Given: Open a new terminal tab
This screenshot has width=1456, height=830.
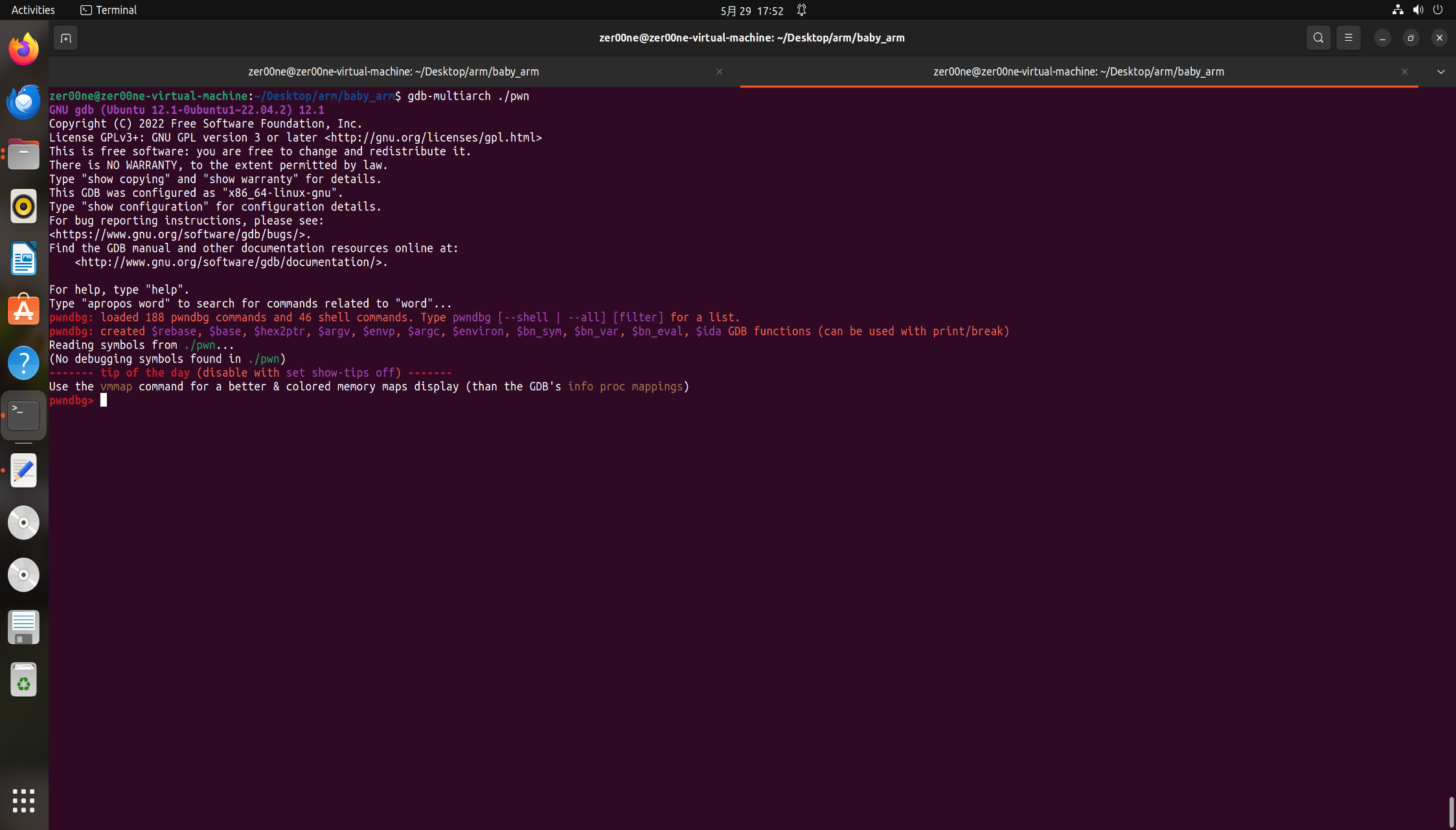Looking at the screenshot, I should [x=65, y=38].
